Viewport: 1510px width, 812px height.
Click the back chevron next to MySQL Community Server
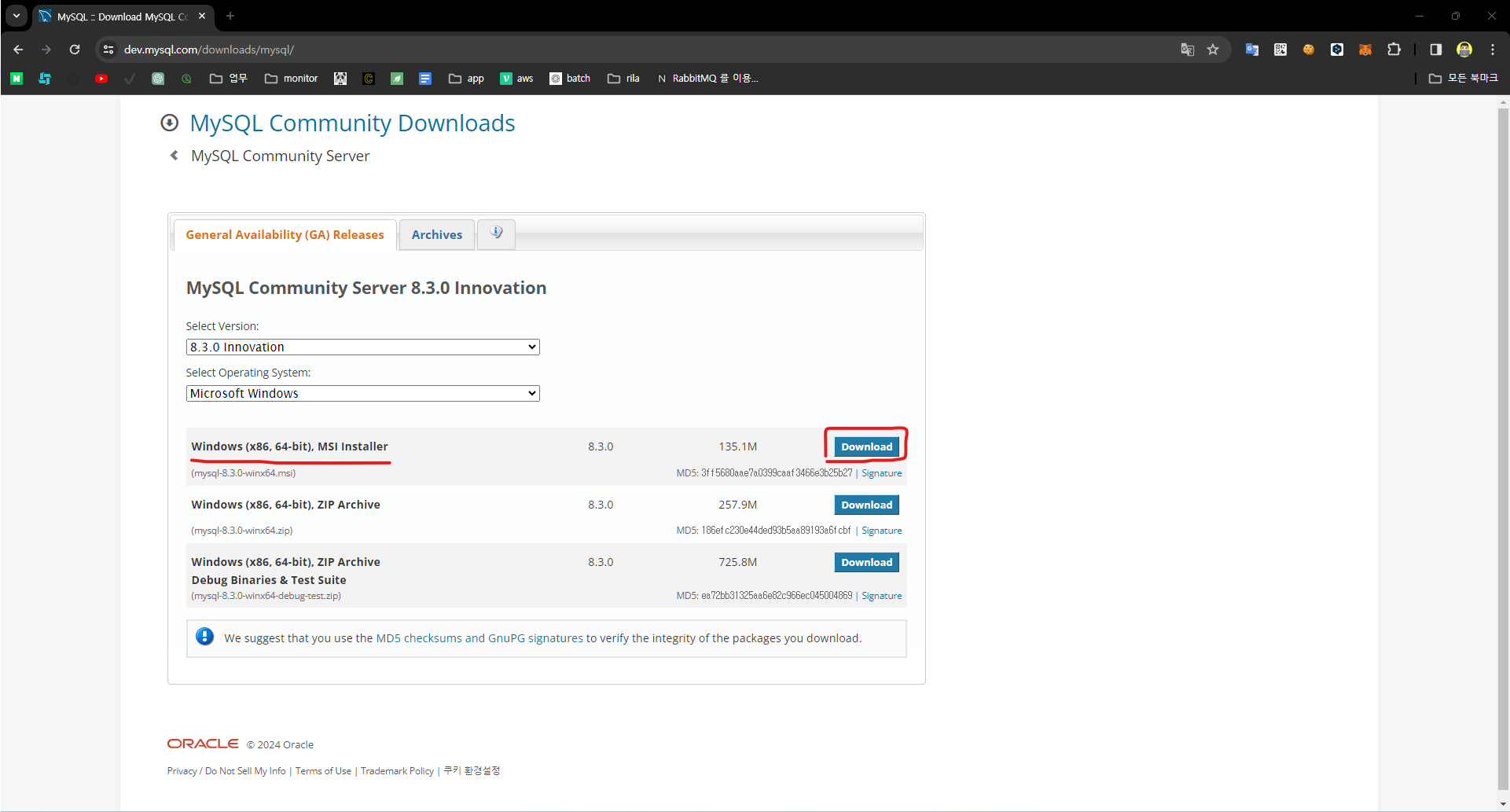click(174, 156)
